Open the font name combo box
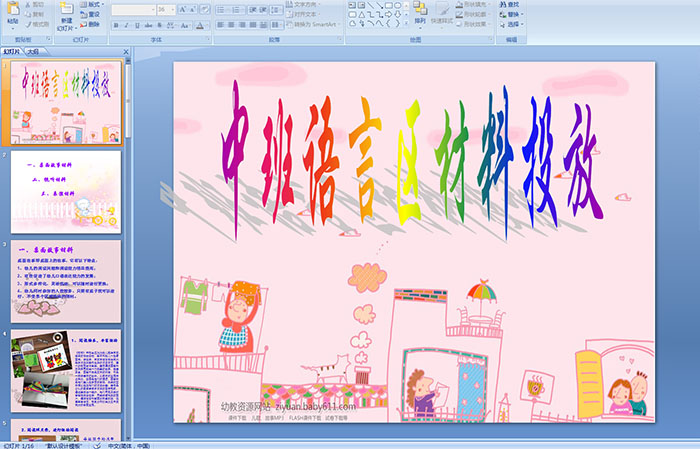Viewport: 700px width, 449px height. click(x=133, y=9)
